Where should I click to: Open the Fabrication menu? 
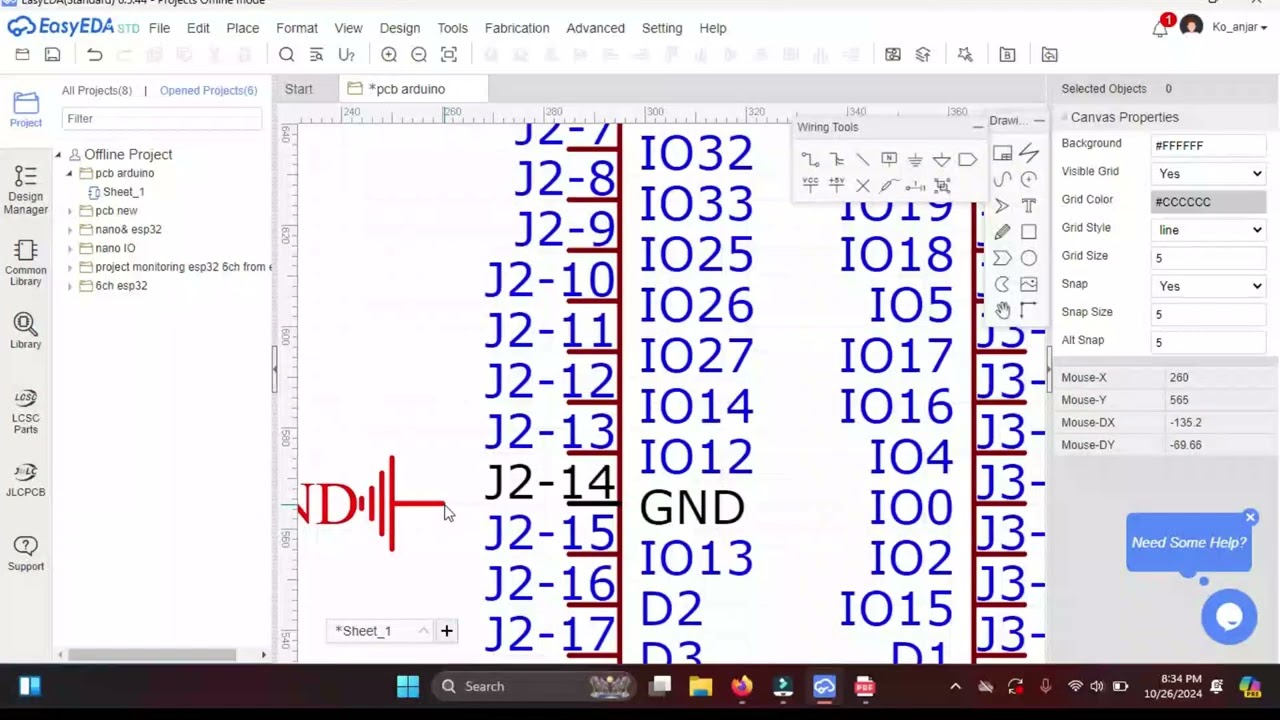click(x=517, y=28)
